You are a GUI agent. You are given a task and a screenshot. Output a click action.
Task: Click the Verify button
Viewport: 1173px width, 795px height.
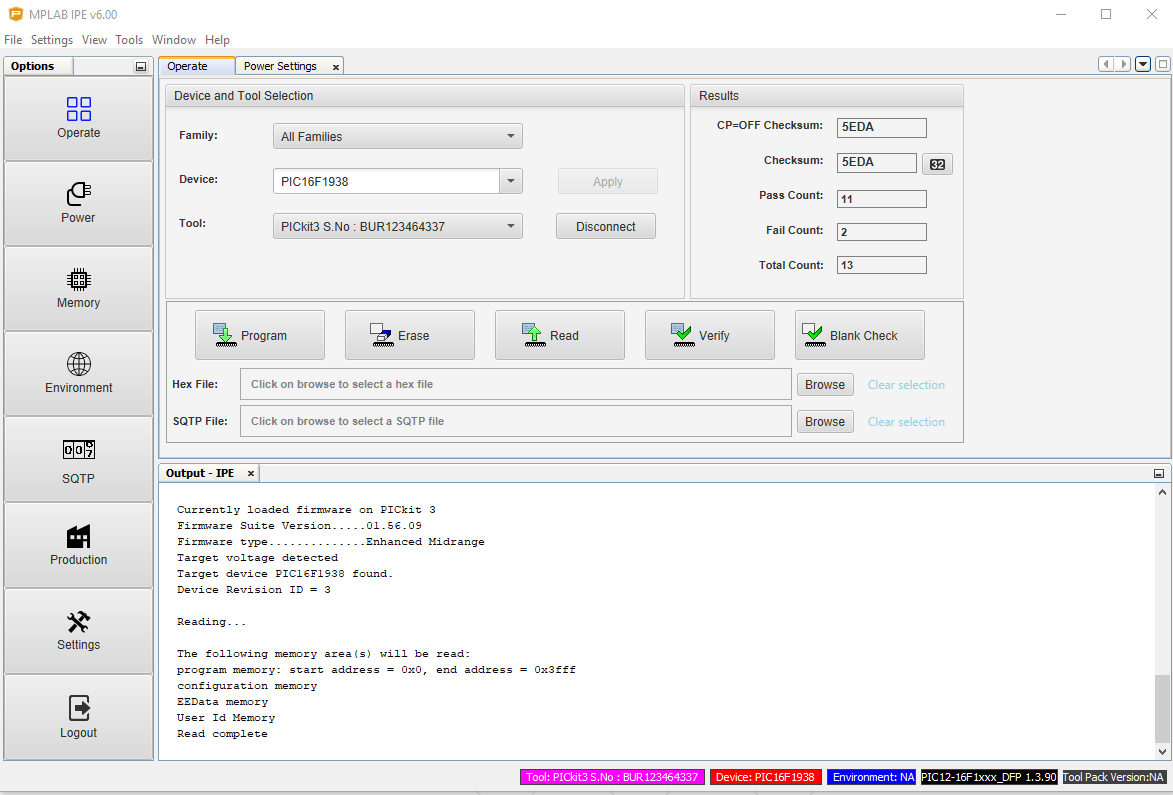click(x=710, y=335)
